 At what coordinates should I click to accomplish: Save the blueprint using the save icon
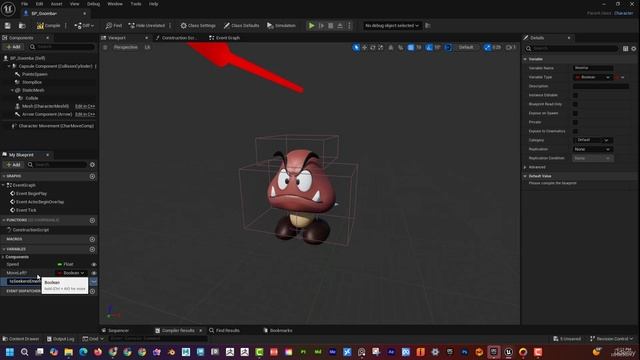8,26
